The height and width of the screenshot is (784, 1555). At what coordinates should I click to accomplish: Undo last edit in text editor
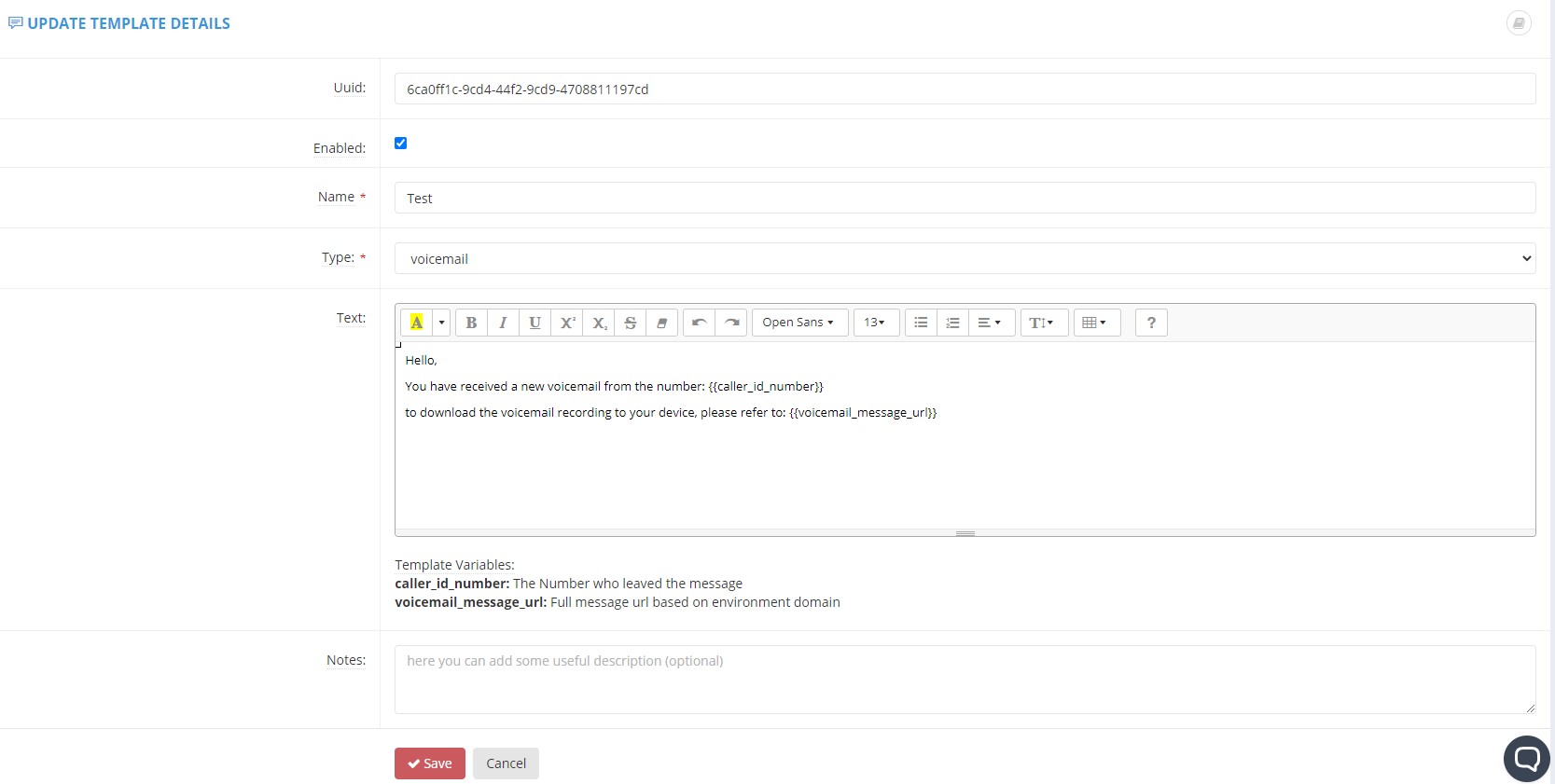[699, 323]
